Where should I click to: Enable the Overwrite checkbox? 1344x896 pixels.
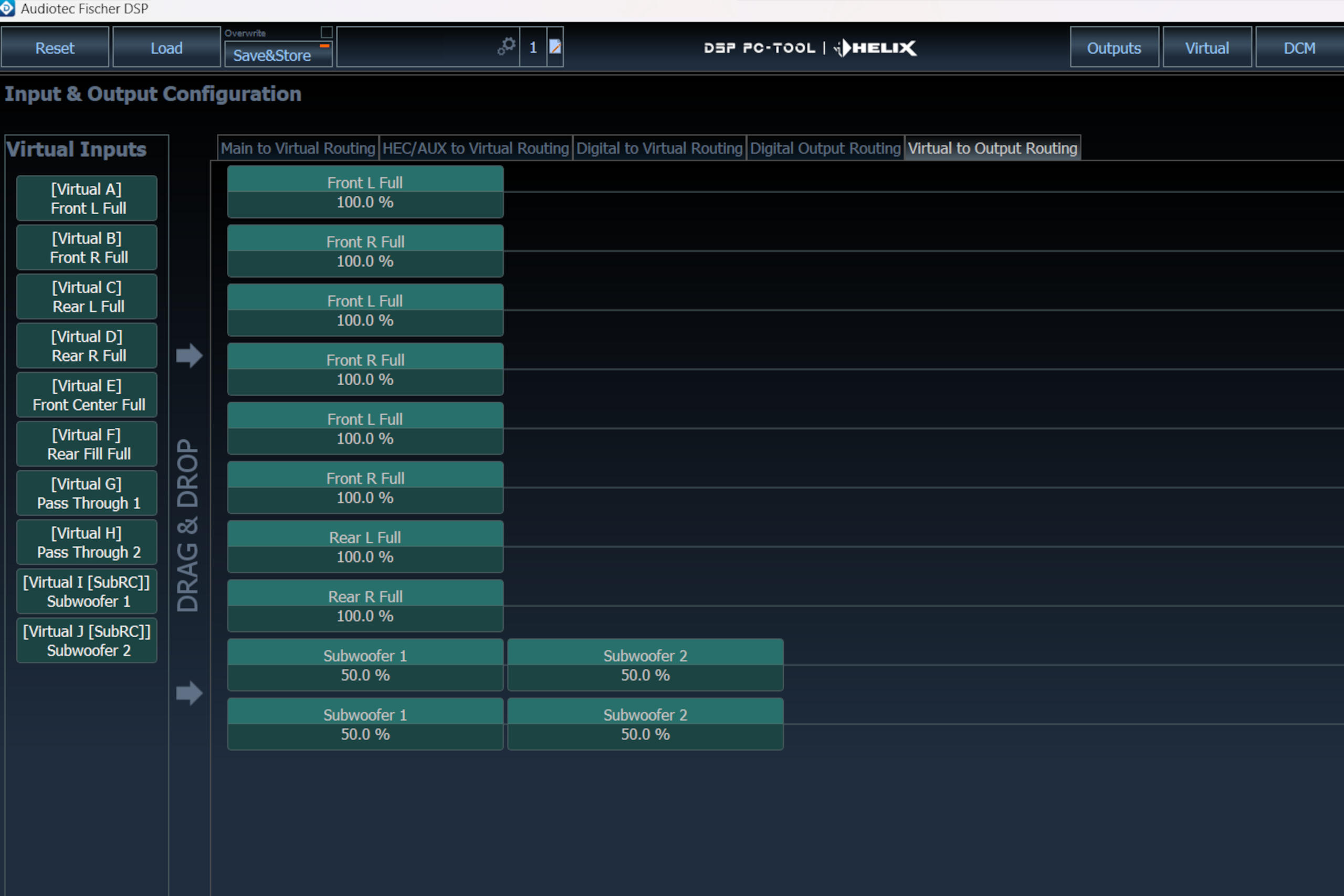[328, 33]
